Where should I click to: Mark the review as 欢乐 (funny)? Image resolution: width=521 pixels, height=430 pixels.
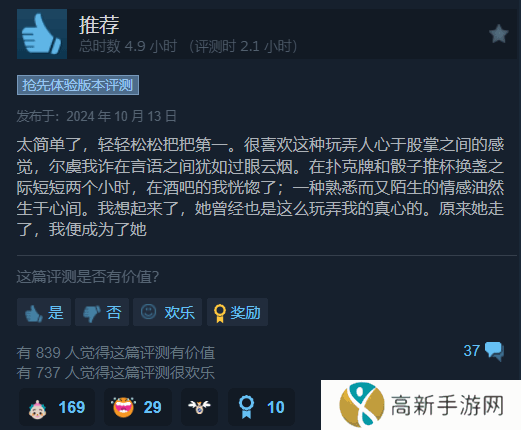167,312
